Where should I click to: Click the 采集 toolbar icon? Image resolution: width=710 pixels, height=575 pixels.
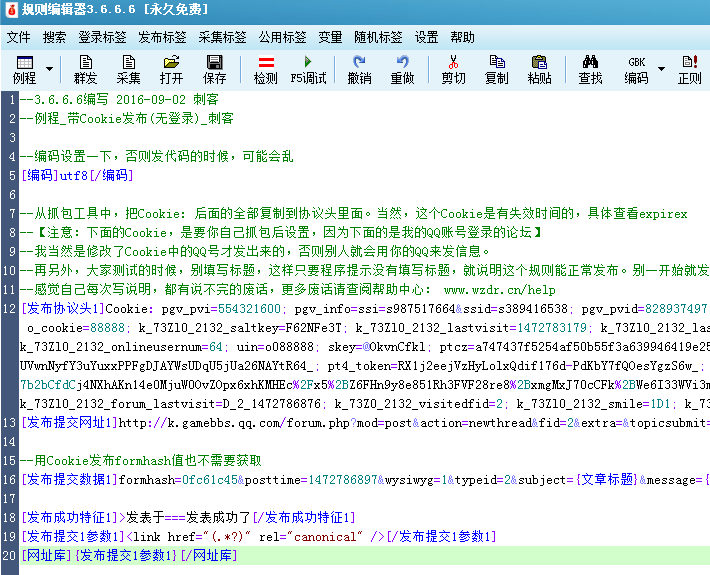pos(128,70)
